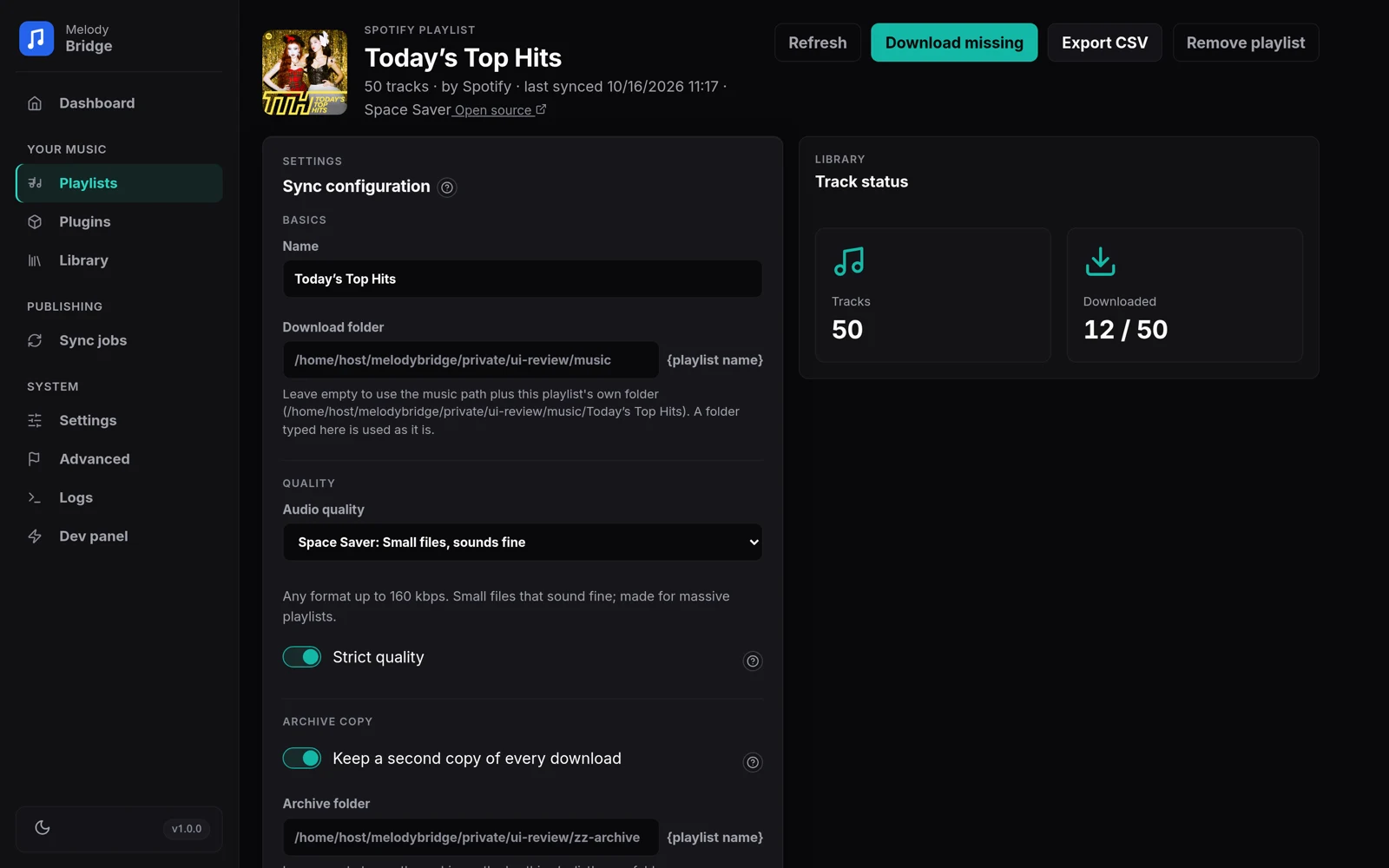Go to Playlists in the sidebar
The height and width of the screenshot is (868, 1389).
tap(119, 183)
